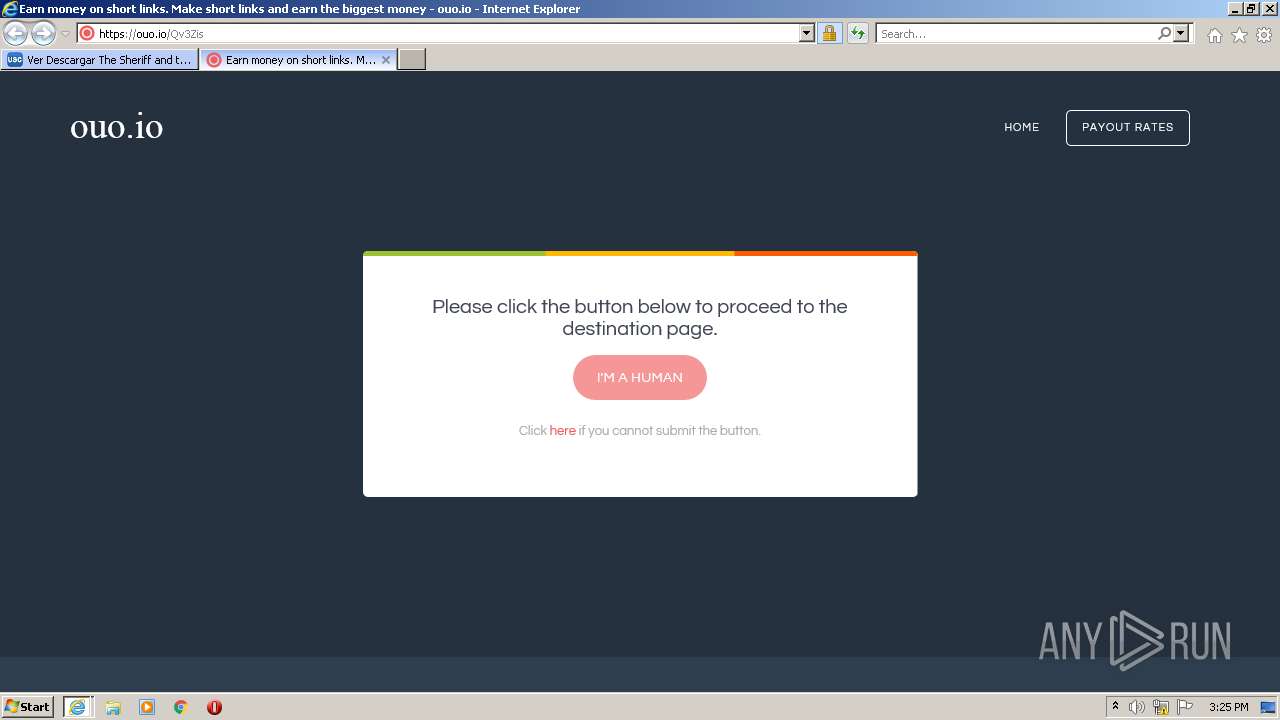Screen dimensions: 1280x720
Task: Click inside the Search box
Action: click(x=1016, y=34)
